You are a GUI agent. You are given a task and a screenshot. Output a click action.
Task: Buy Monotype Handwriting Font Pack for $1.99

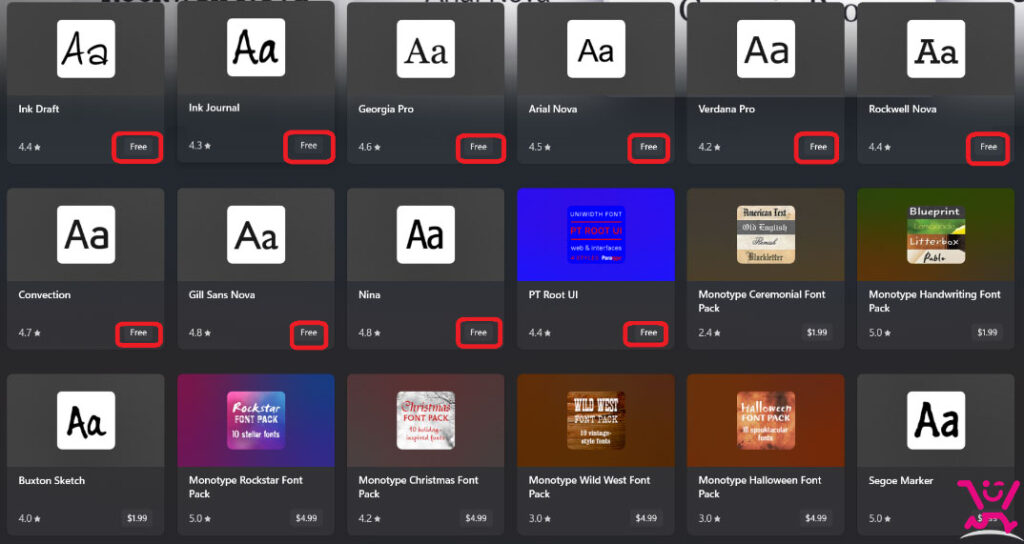(x=987, y=332)
